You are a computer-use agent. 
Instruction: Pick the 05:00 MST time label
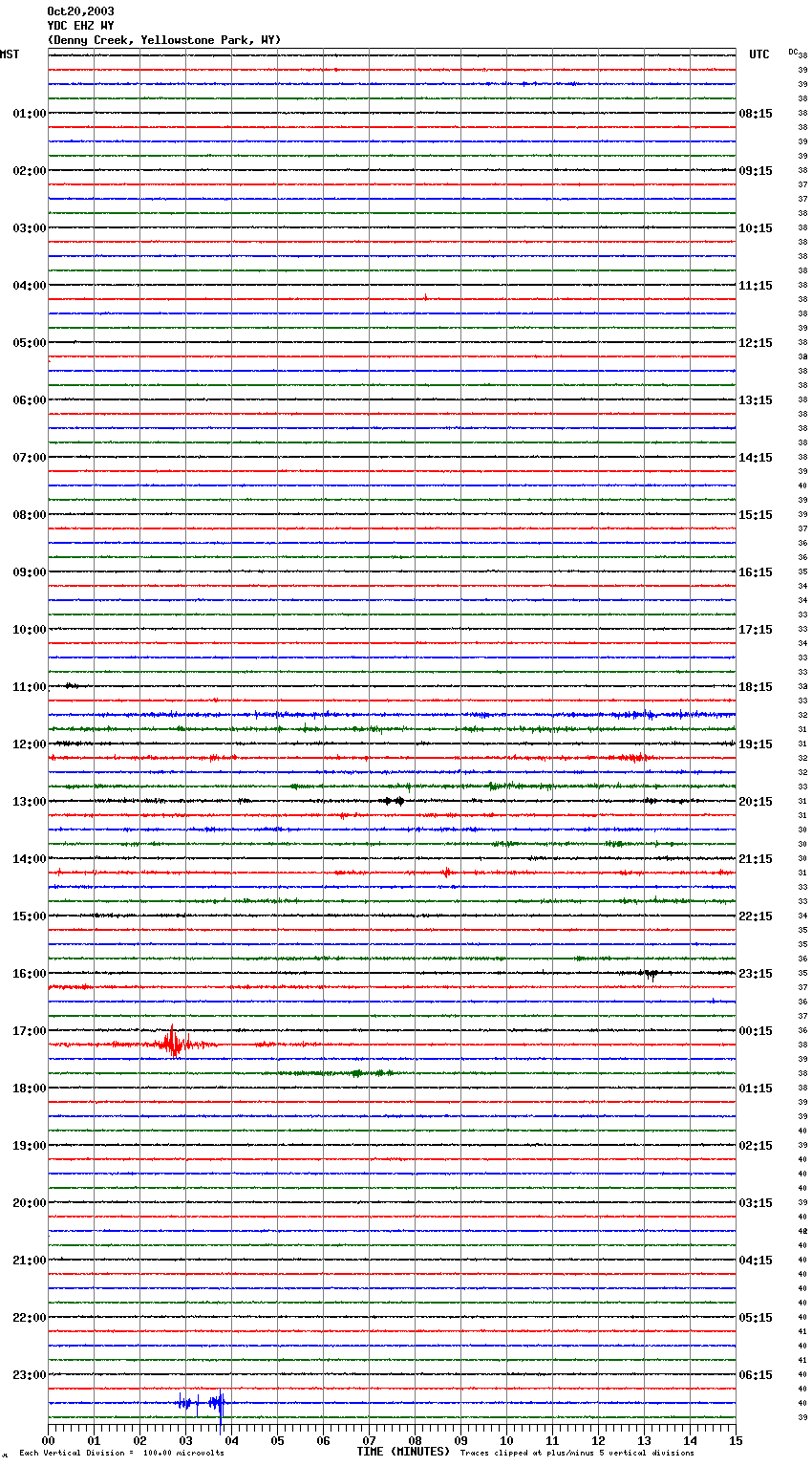pyautogui.click(x=30, y=343)
